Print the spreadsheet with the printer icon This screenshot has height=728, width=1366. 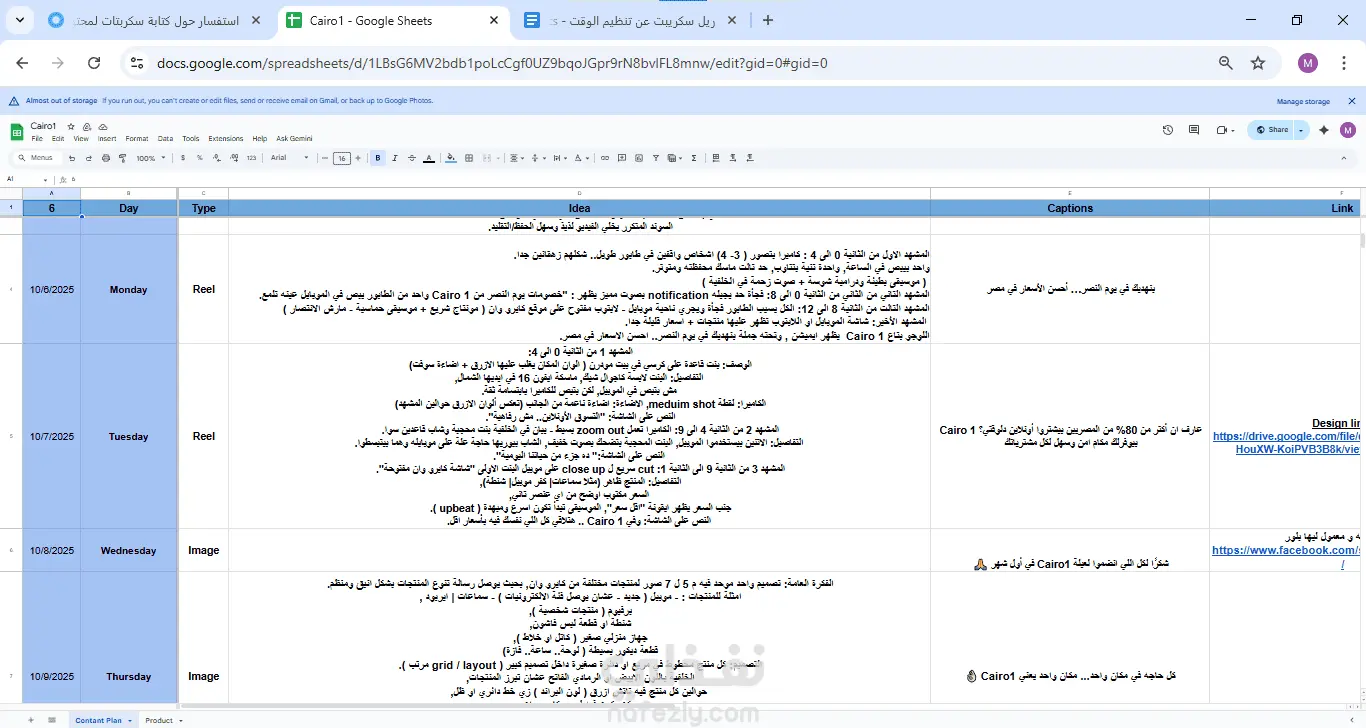click(105, 158)
